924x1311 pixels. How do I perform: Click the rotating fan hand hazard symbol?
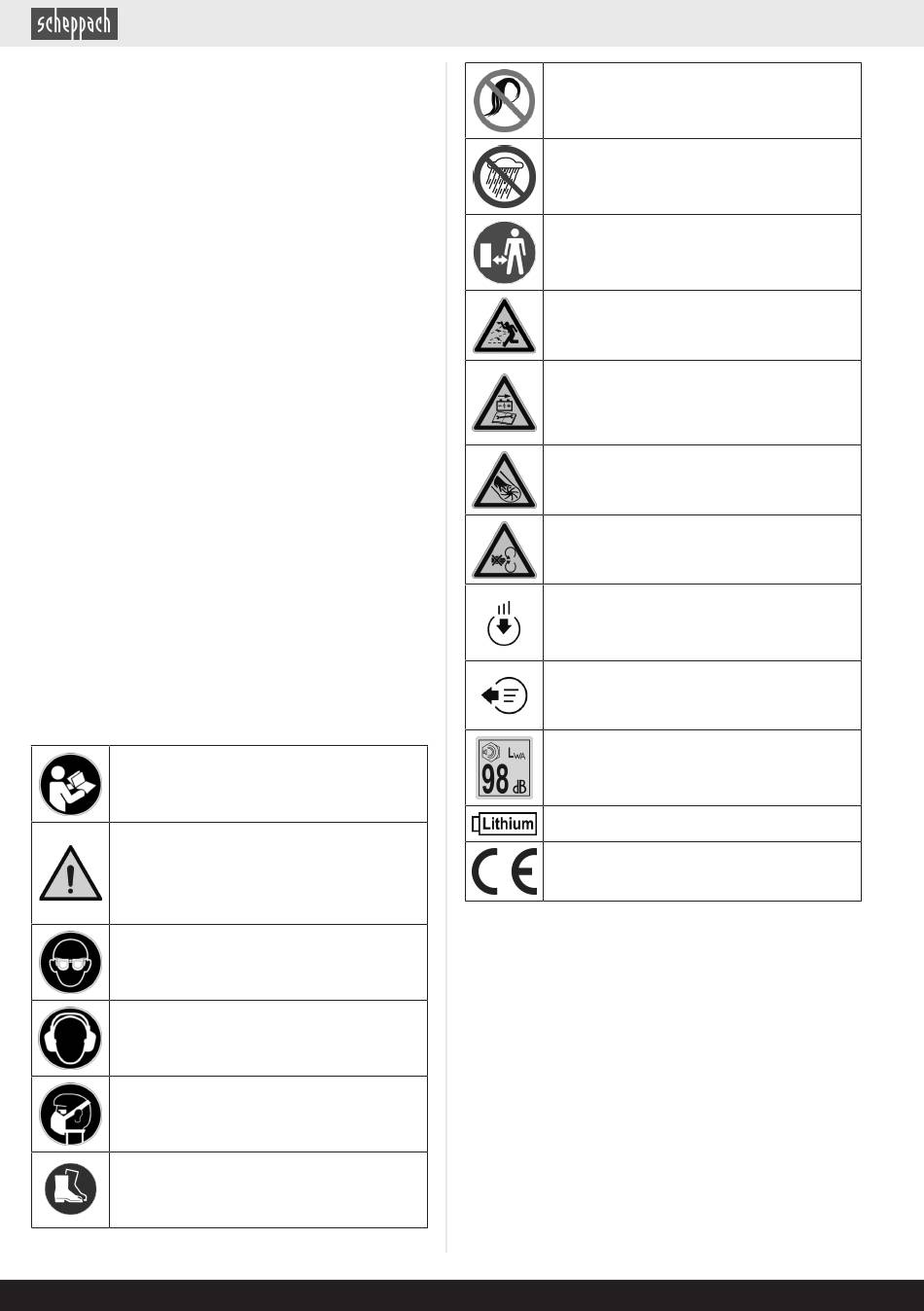504,480
